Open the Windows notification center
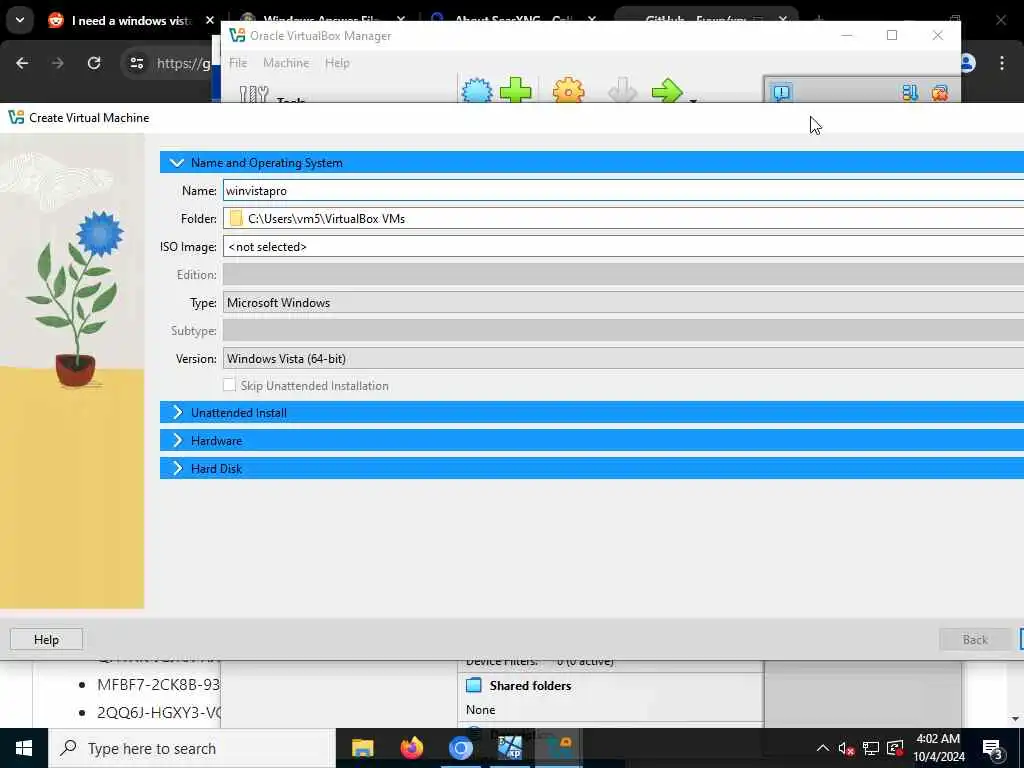1024x768 pixels. click(993, 748)
